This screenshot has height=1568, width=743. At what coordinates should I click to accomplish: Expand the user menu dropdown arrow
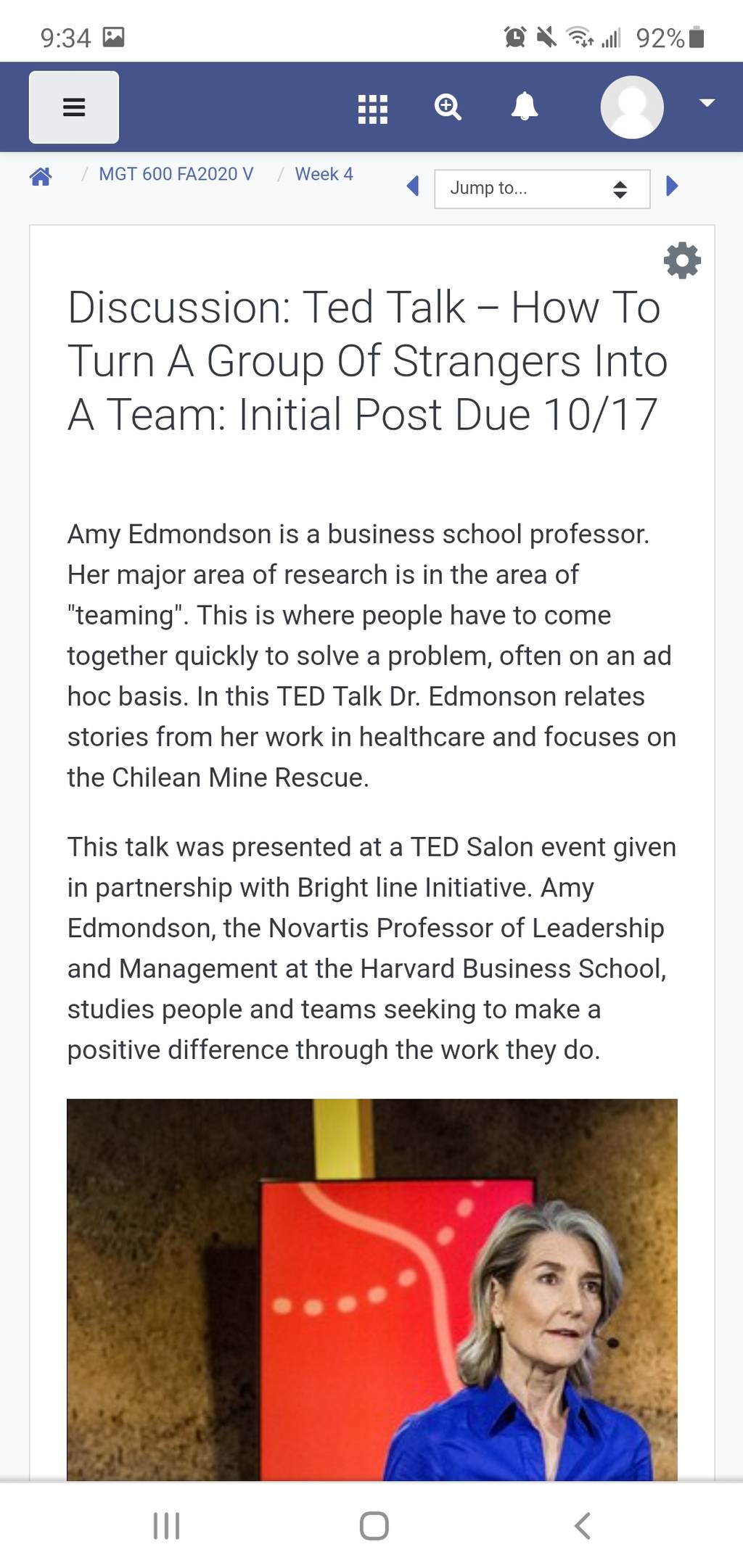(x=707, y=103)
